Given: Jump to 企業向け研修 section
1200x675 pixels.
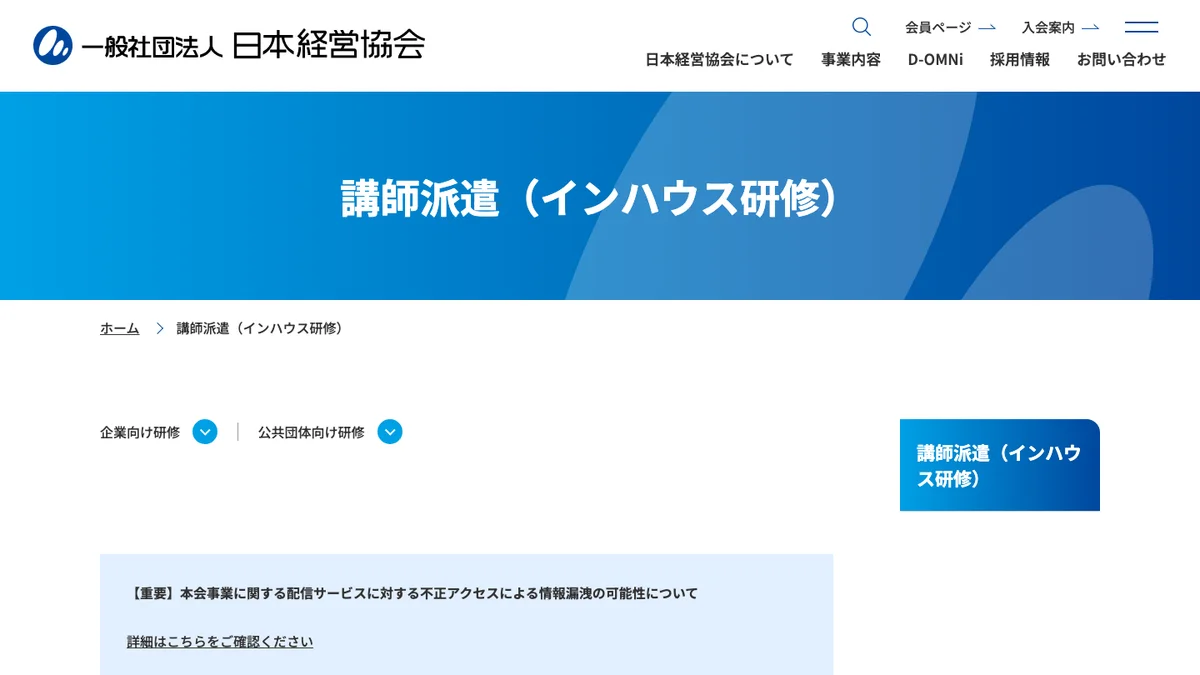Looking at the screenshot, I should point(140,432).
